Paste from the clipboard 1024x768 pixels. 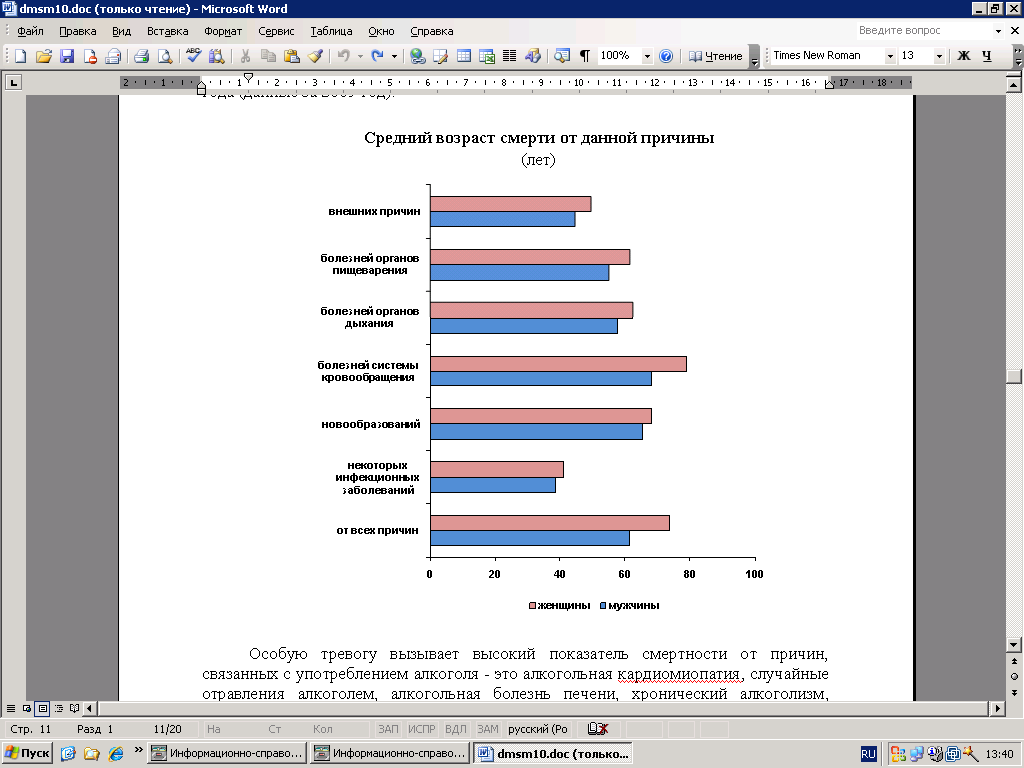(291, 56)
